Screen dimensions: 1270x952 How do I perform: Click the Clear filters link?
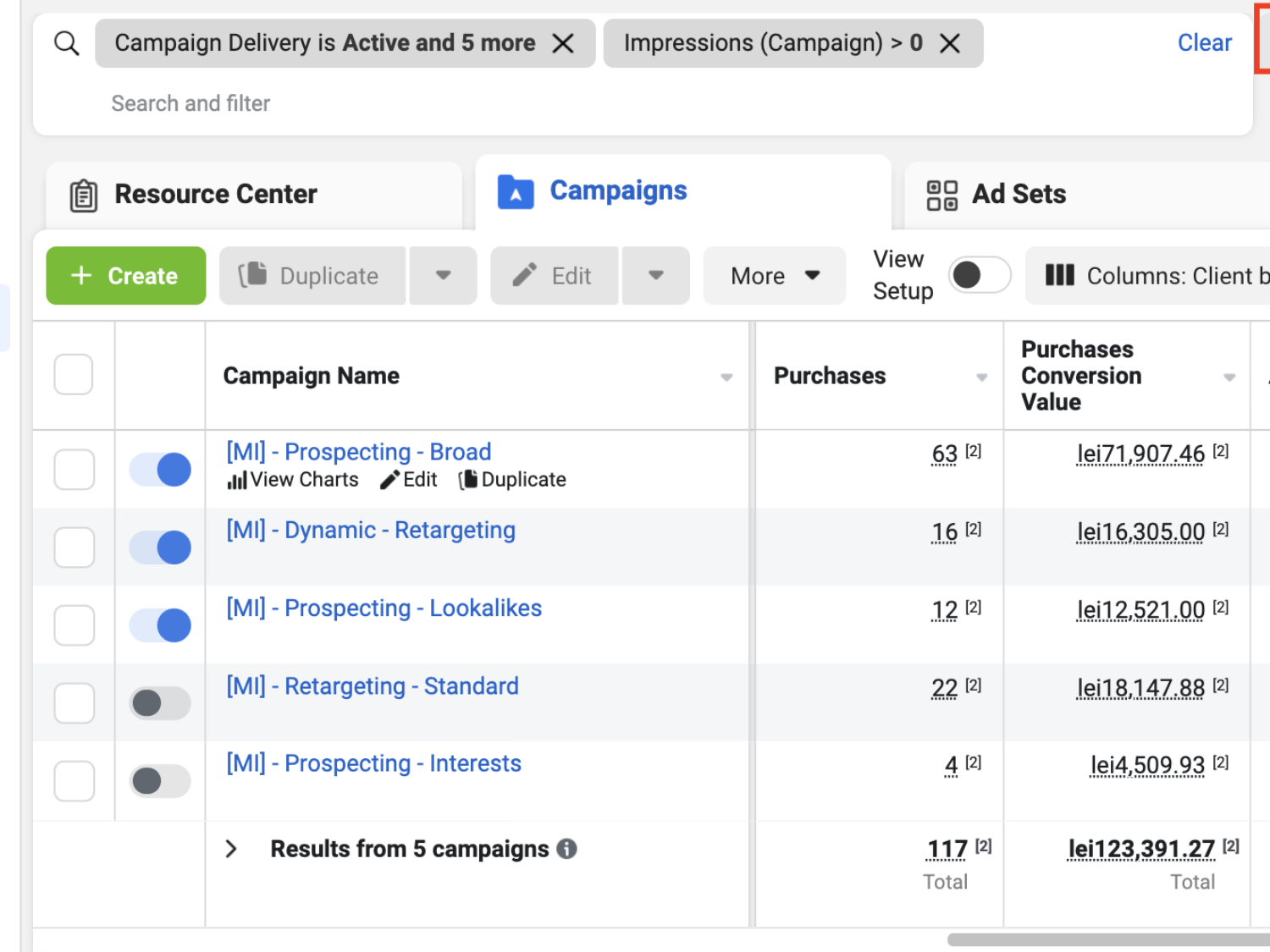tap(1204, 43)
